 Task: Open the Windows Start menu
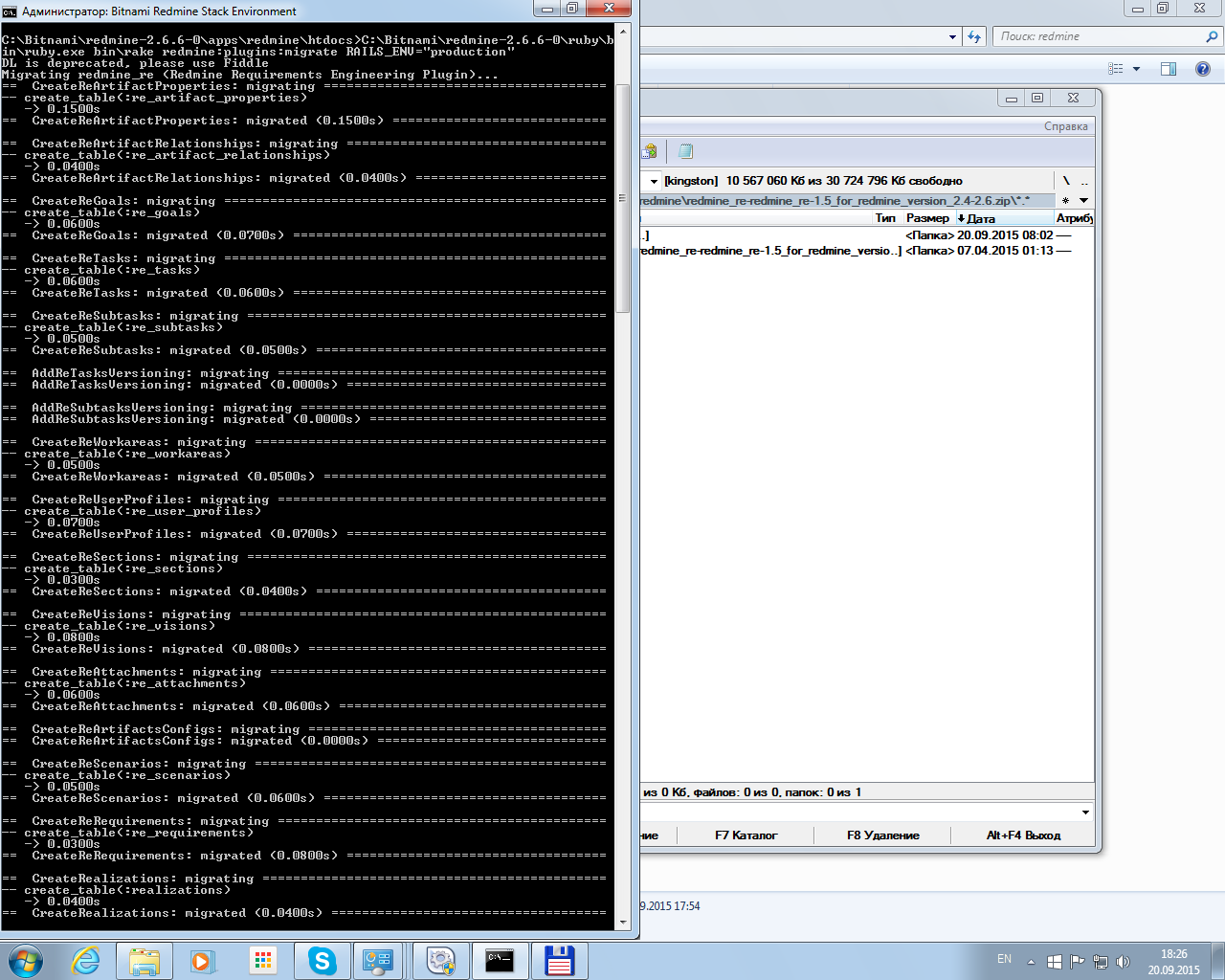(26, 961)
